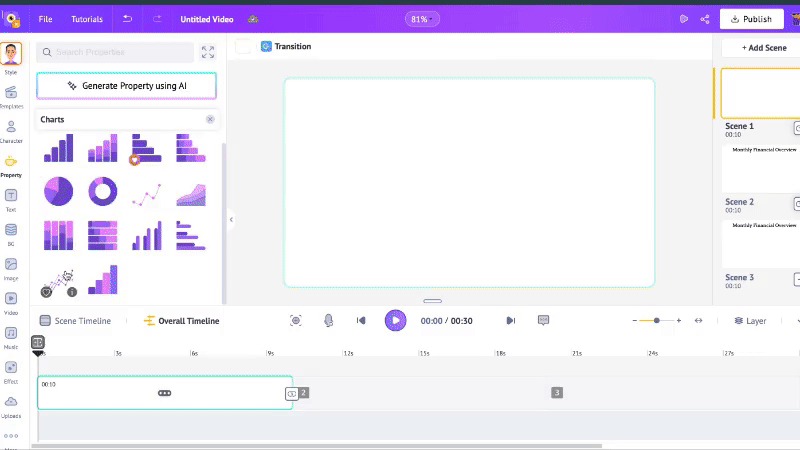This screenshot has height=450, width=800.
Task: Select the Scene 1 thumbnail
Action: 760,93
